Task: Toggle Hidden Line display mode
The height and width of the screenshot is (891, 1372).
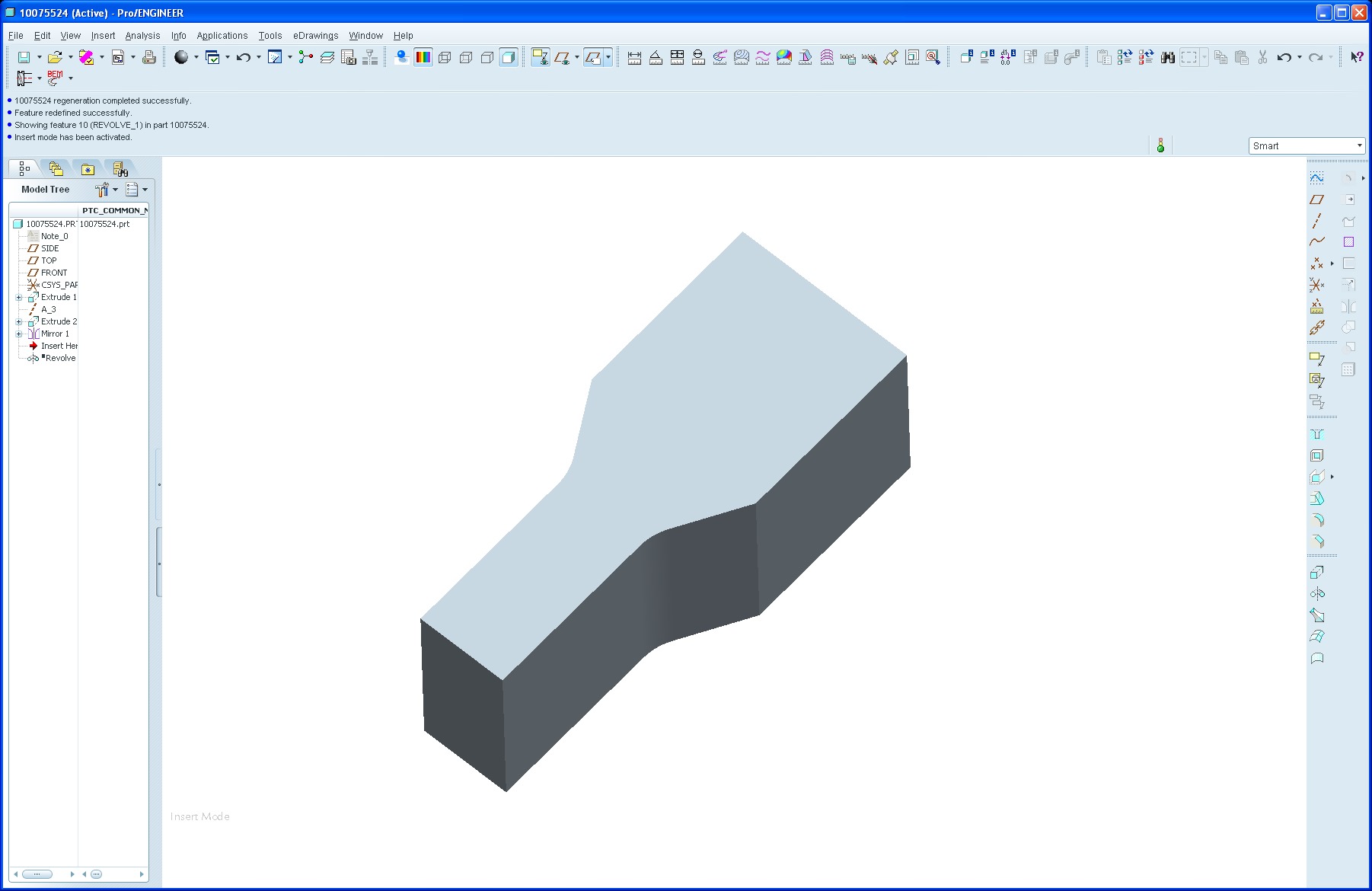Action: click(x=466, y=57)
